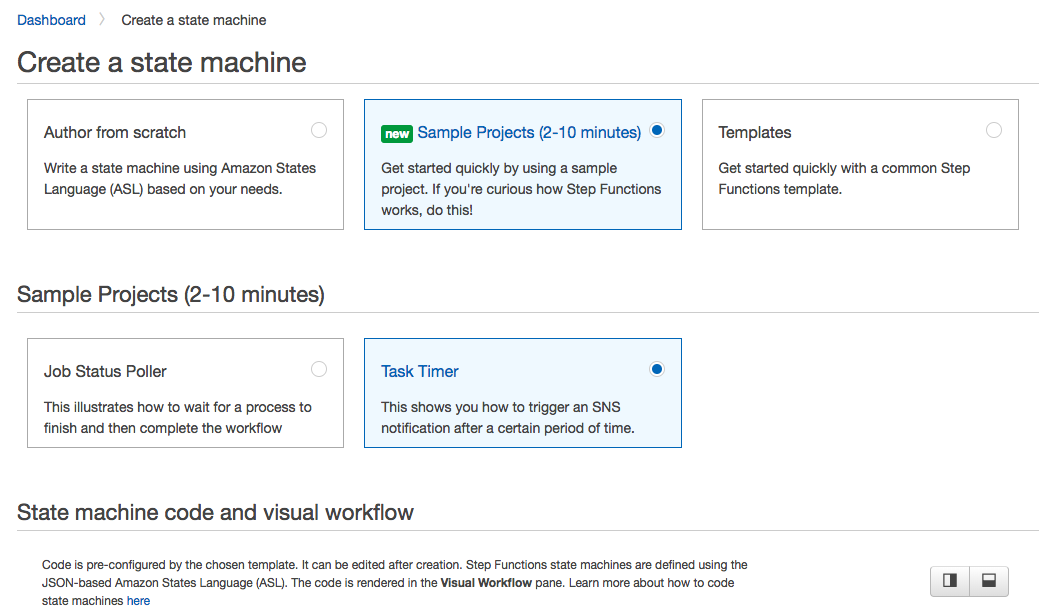1058x612 pixels.
Task: Click the Author from scratch option card
Action: pos(185,164)
